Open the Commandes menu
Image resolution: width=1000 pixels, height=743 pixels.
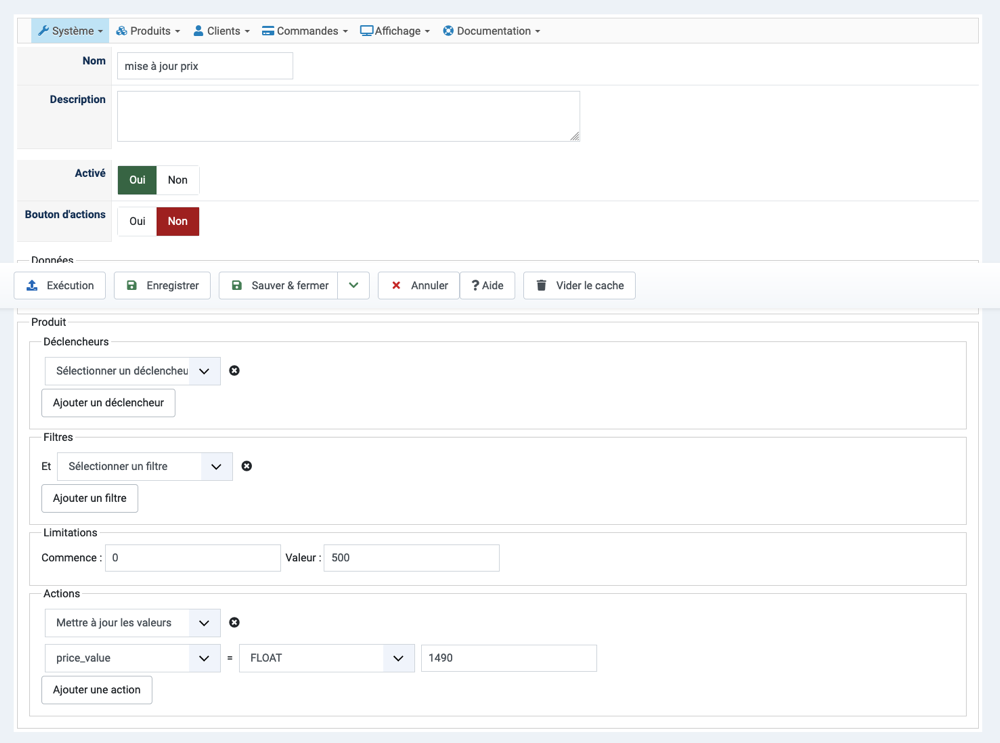pyautogui.click(x=305, y=31)
